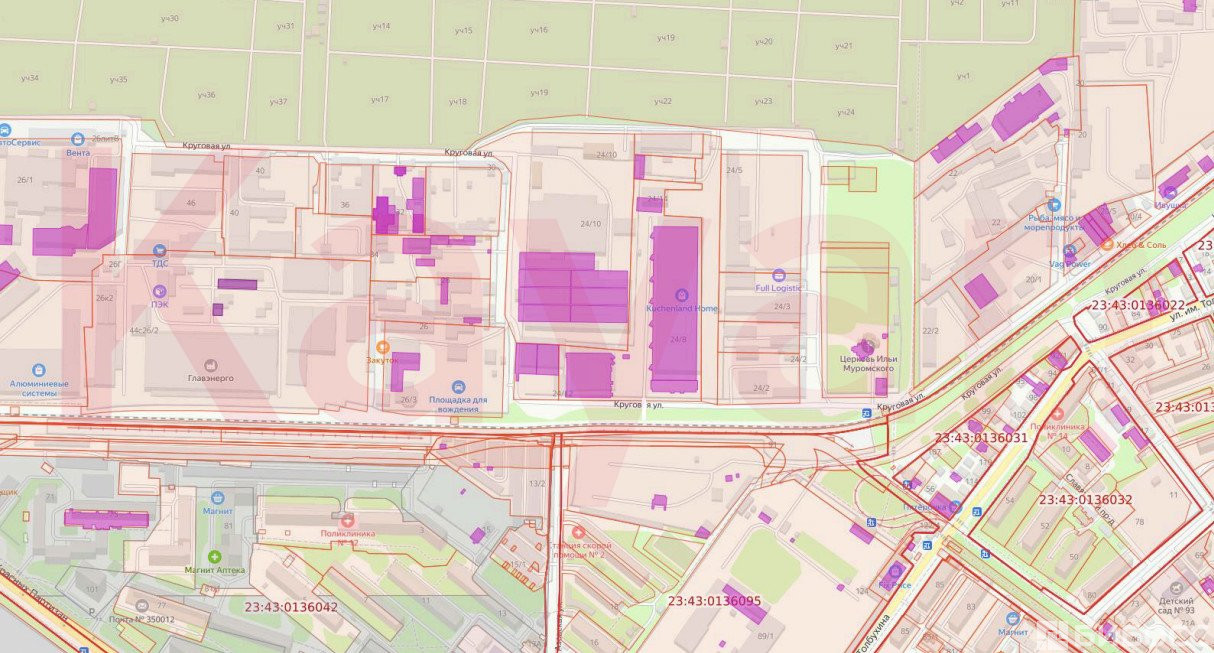Viewport: 1214px width, 653px height.
Task: Select the Full Logistic map marker
Action: click(779, 275)
